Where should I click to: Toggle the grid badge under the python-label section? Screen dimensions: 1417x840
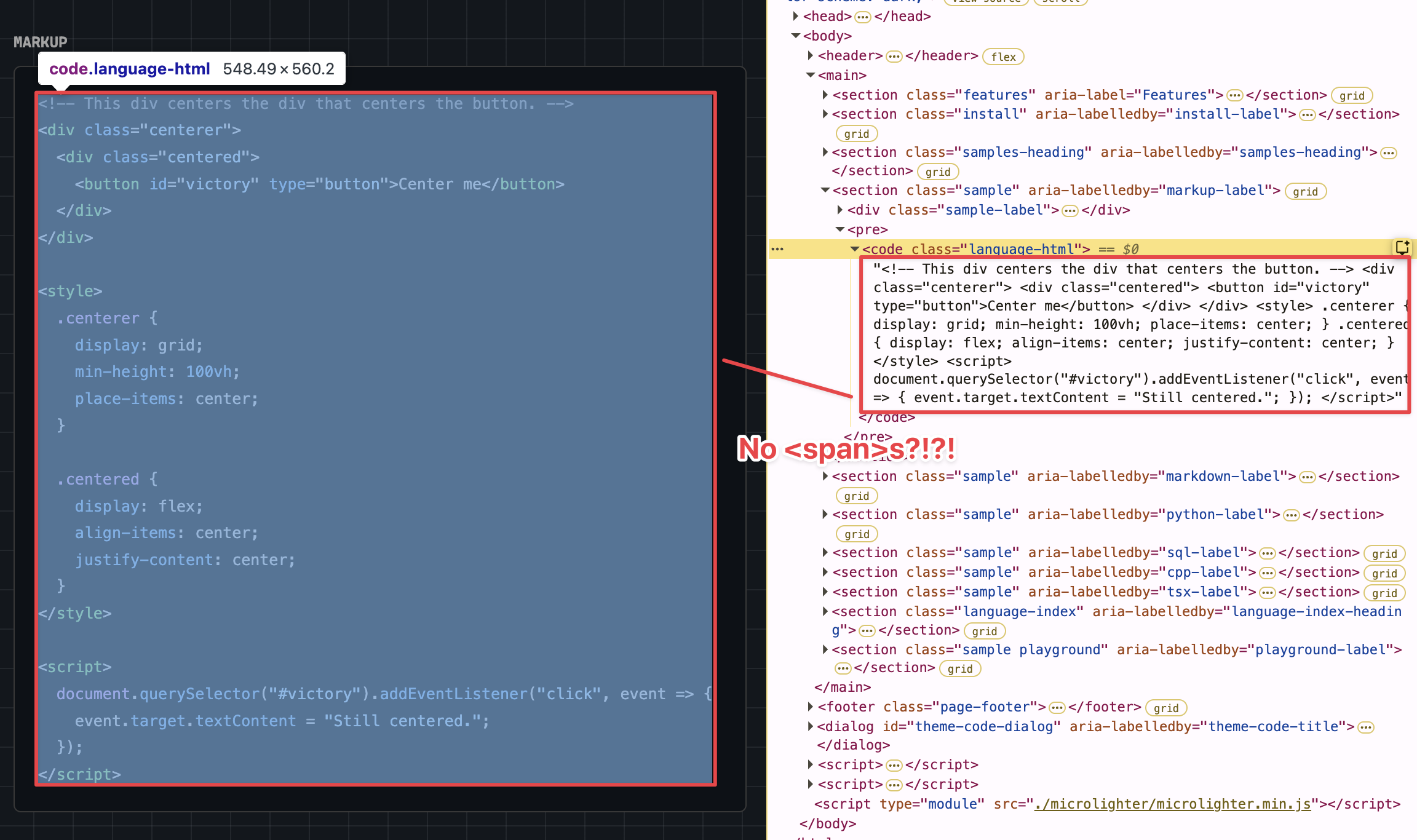tap(856, 534)
